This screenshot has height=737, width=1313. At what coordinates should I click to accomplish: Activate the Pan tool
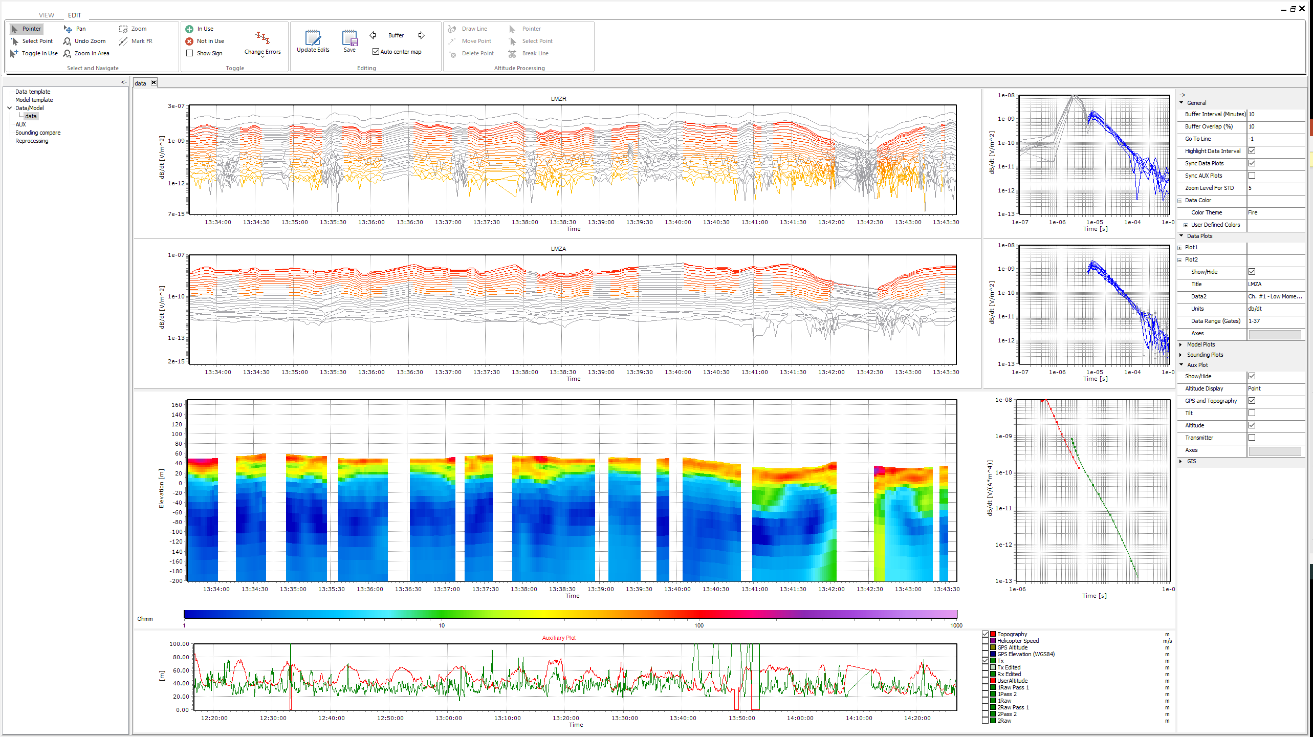pyautogui.click(x=76, y=29)
